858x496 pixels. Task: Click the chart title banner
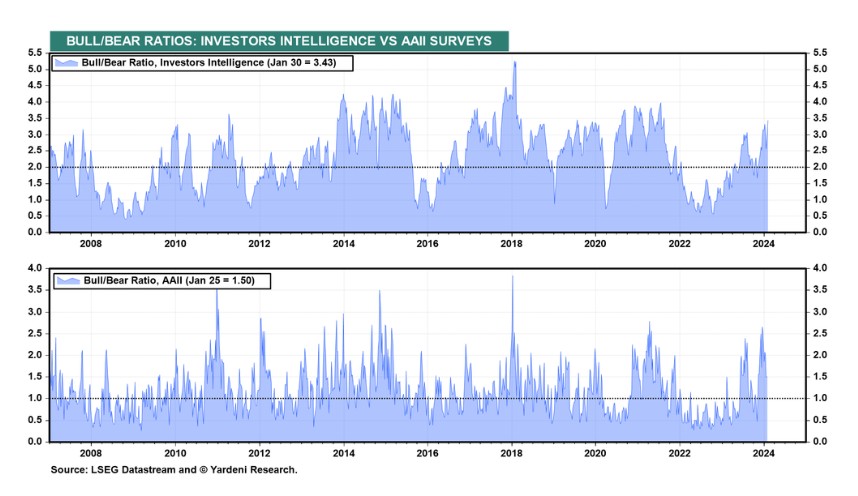click(x=279, y=41)
